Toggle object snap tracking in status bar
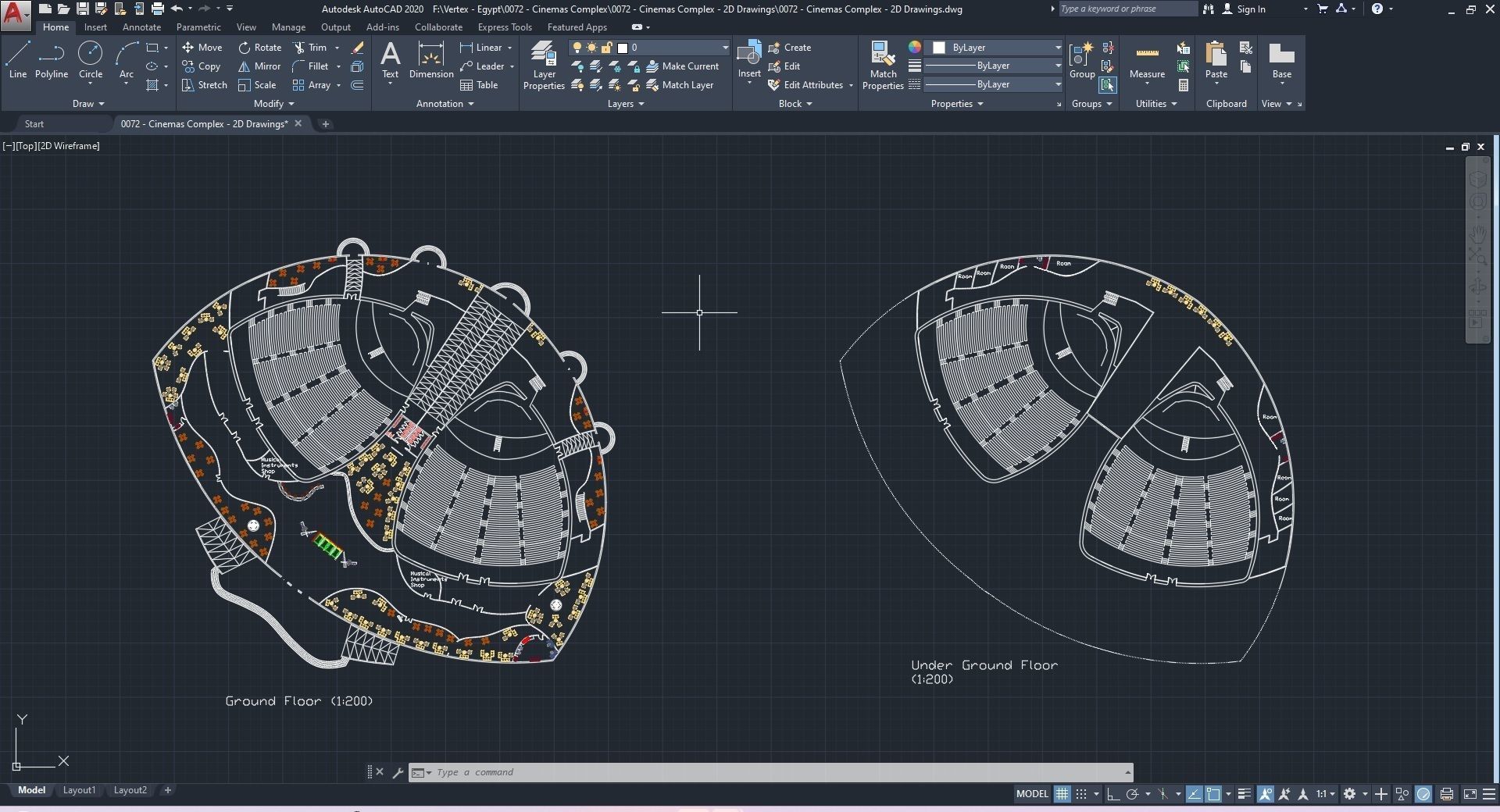This screenshot has width=1500, height=812. pos(1194,794)
